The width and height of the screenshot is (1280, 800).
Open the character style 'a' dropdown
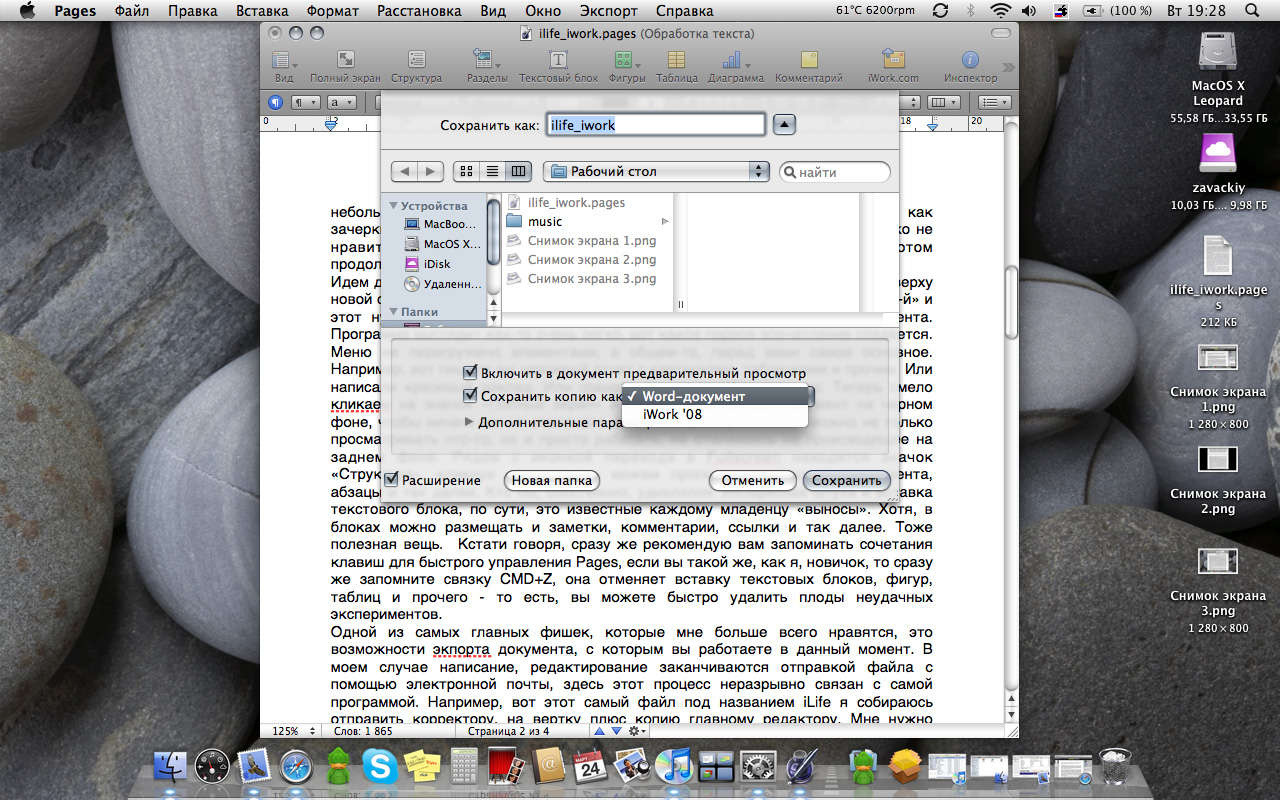click(x=342, y=102)
